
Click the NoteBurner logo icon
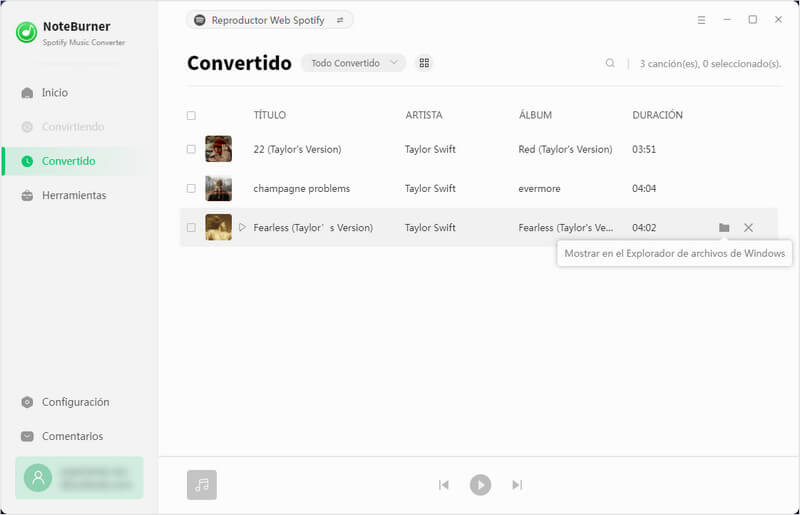27,33
